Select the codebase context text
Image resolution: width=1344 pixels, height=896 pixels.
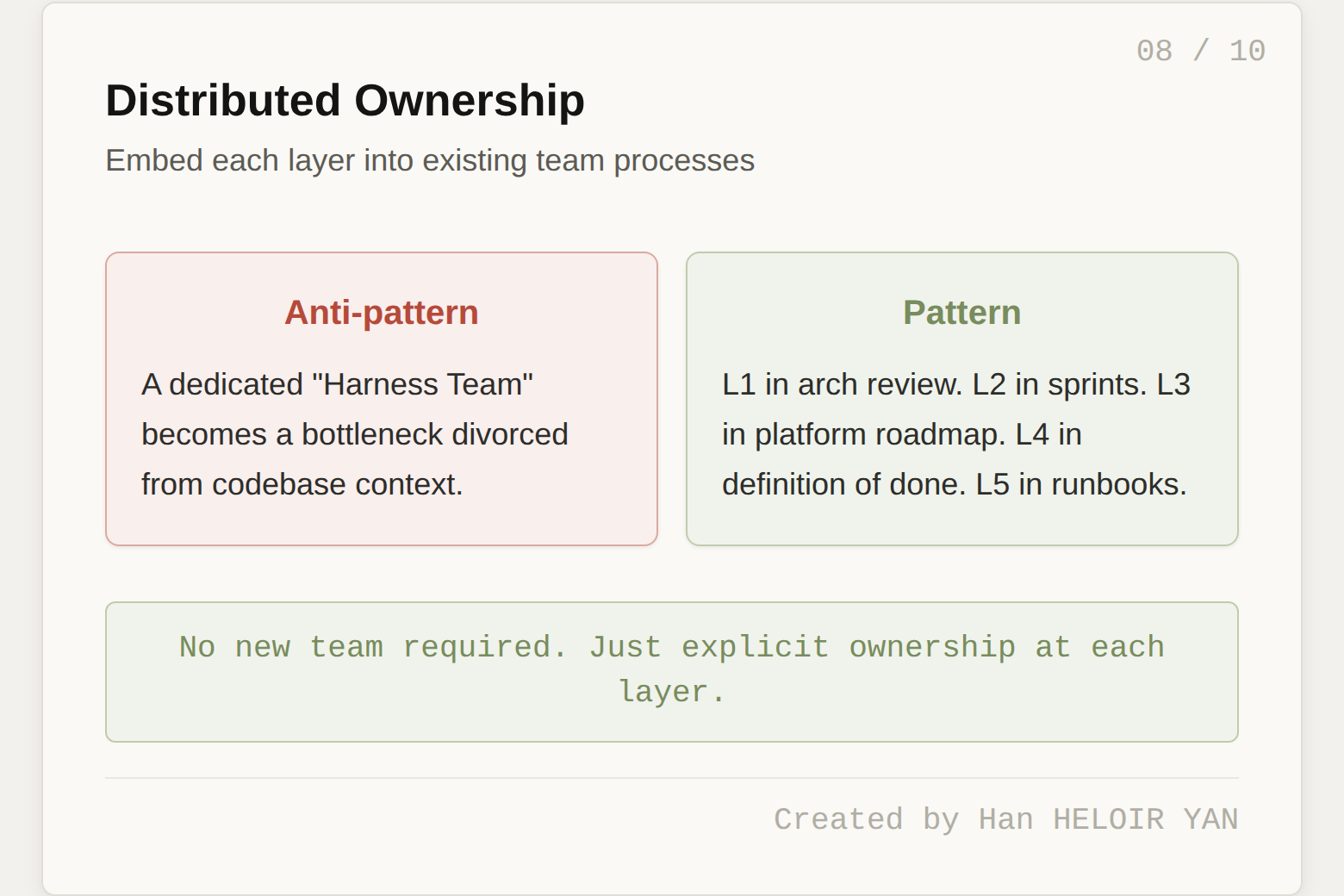click(x=302, y=484)
